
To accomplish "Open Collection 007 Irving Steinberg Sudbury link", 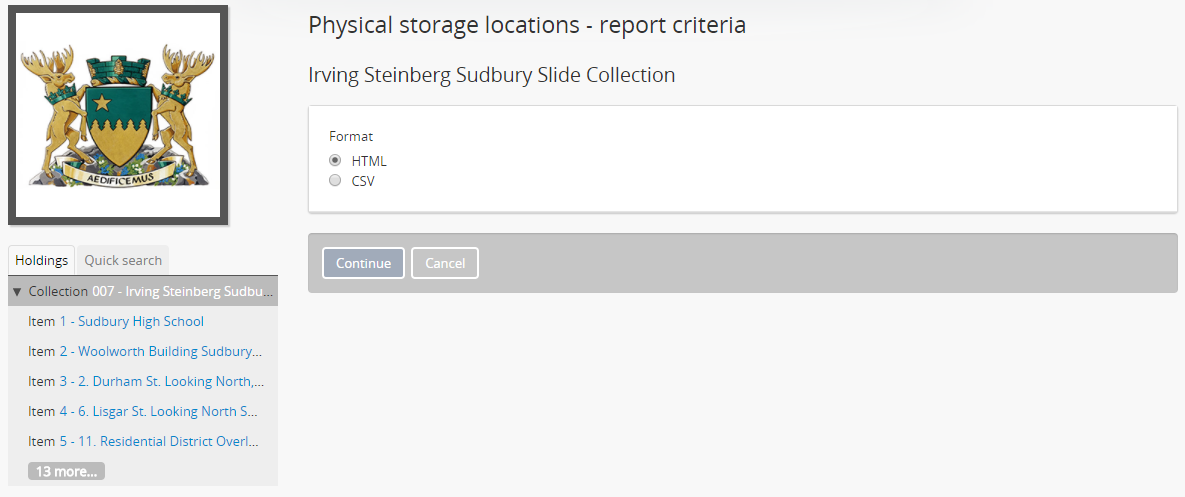I will click(x=182, y=291).
